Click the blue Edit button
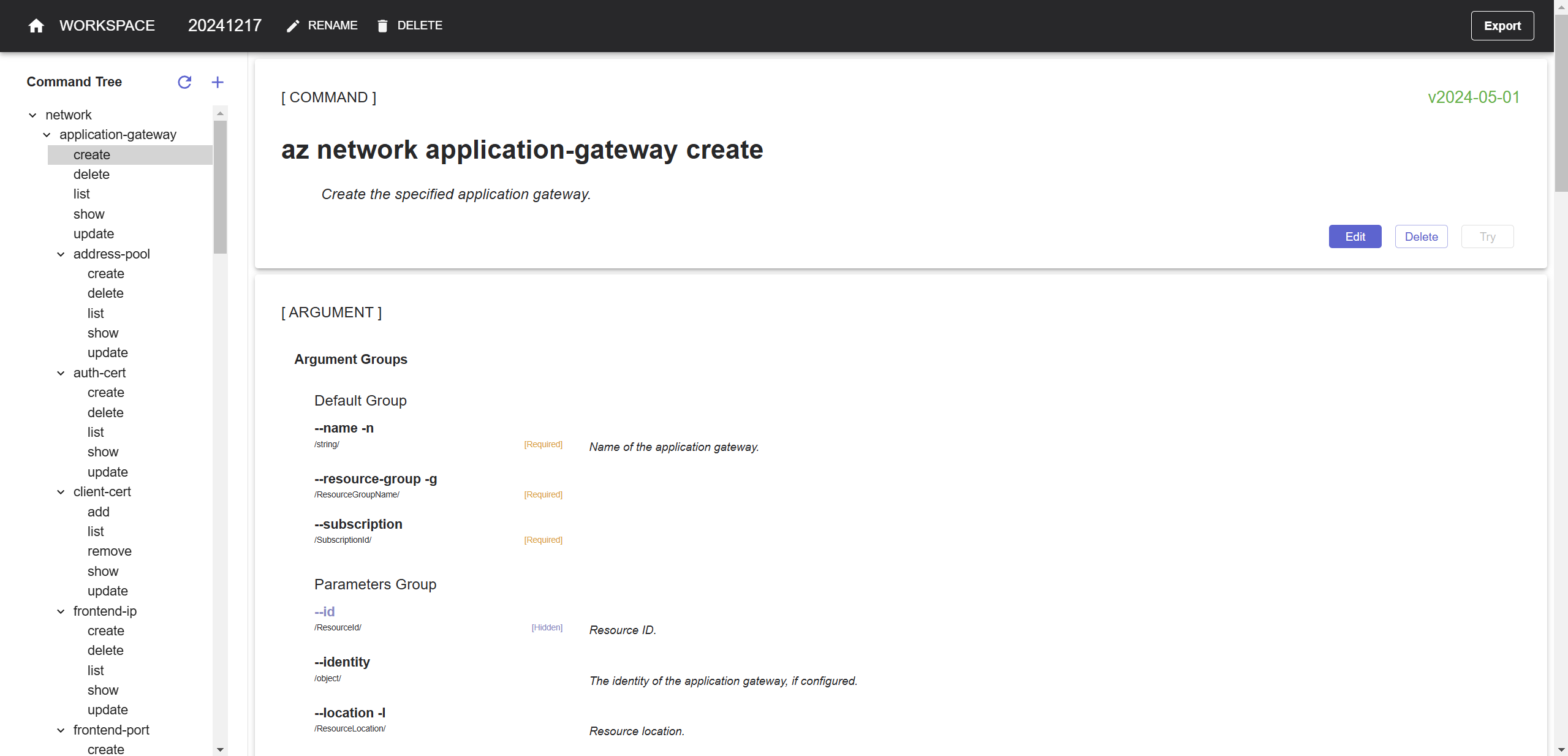 [x=1355, y=236]
